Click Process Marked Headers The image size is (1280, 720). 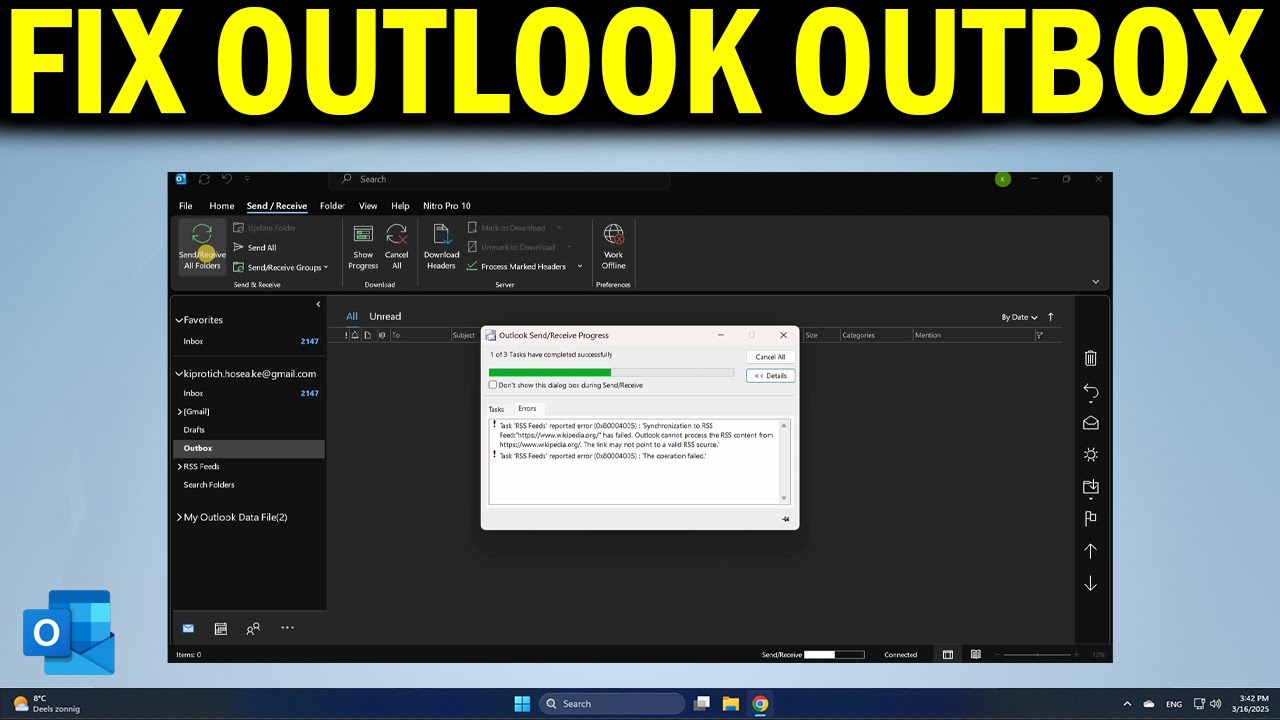click(x=523, y=267)
